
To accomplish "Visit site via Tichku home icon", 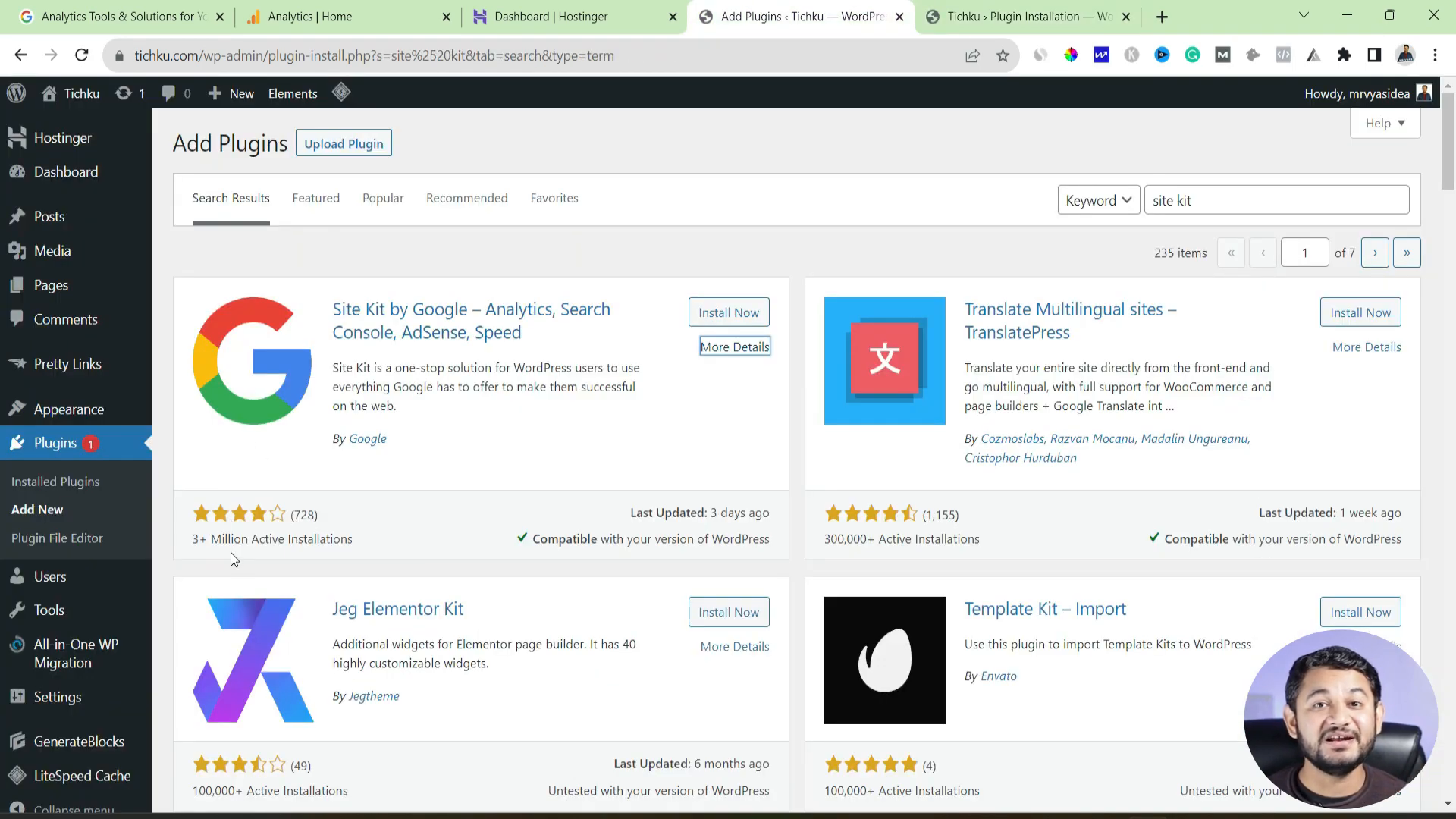I will [x=49, y=93].
